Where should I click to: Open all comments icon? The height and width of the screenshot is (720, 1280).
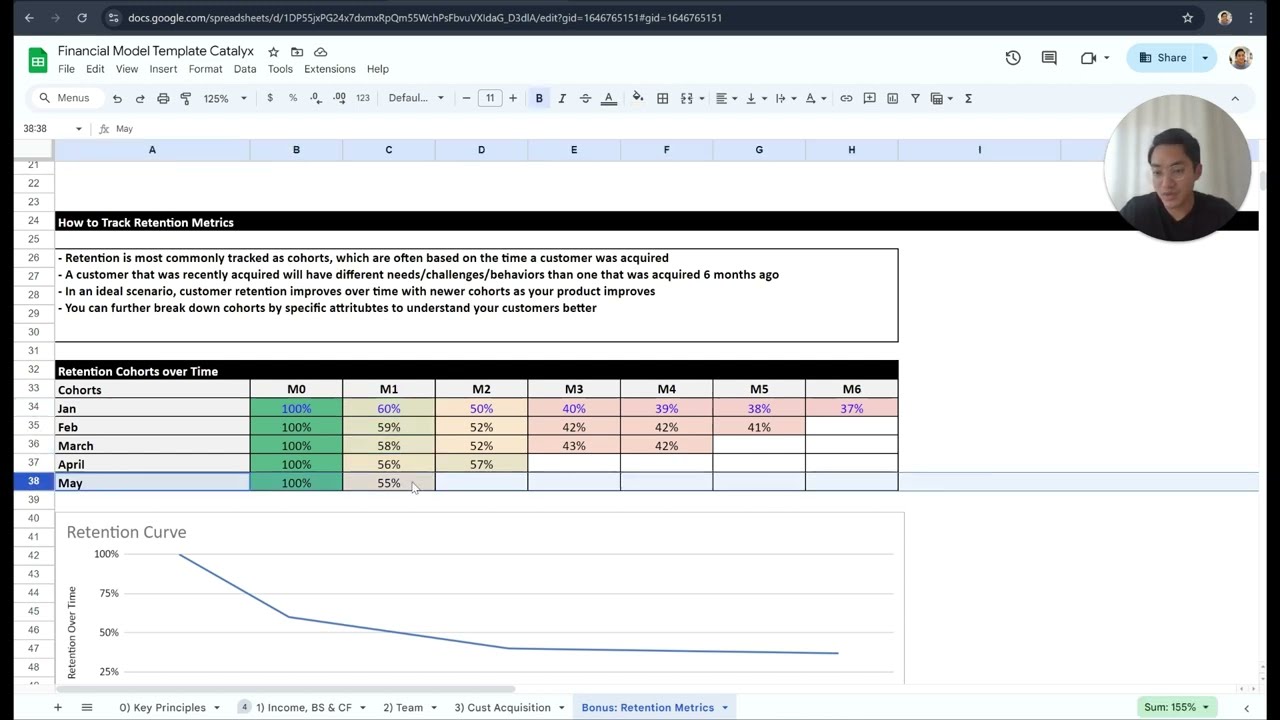(1049, 58)
